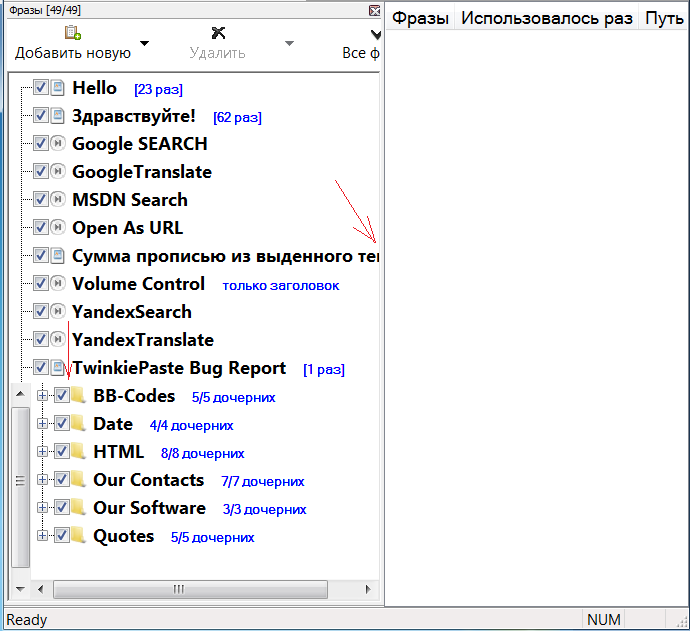This screenshot has width=691, height=631.
Task: Click the YandexTranslate macro icon
Action: click(57, 340)
